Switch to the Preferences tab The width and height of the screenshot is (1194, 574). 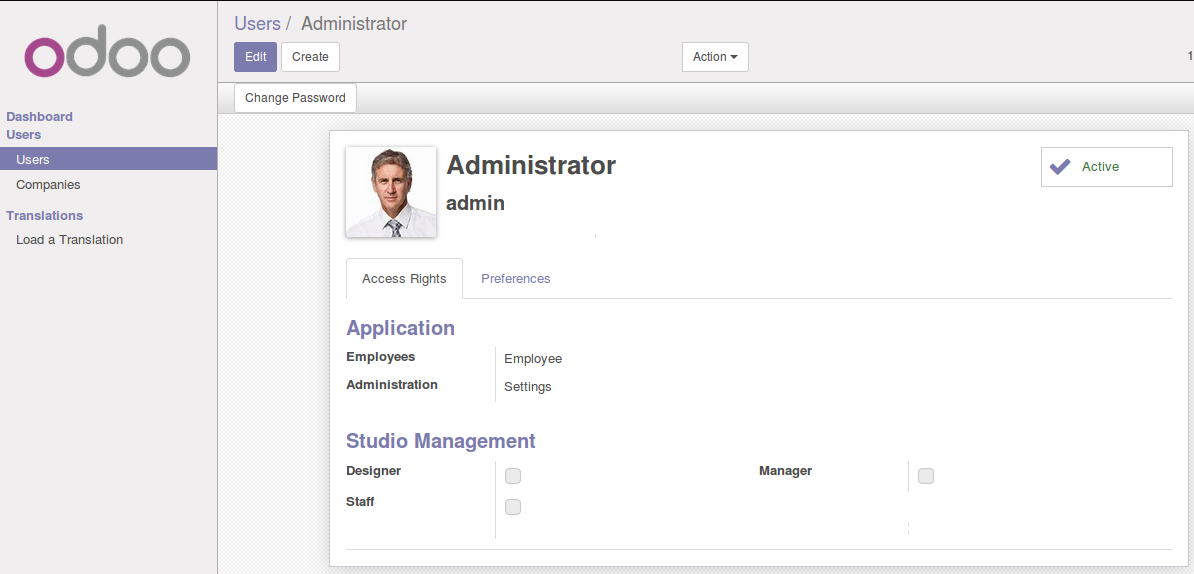click(515, 279)
